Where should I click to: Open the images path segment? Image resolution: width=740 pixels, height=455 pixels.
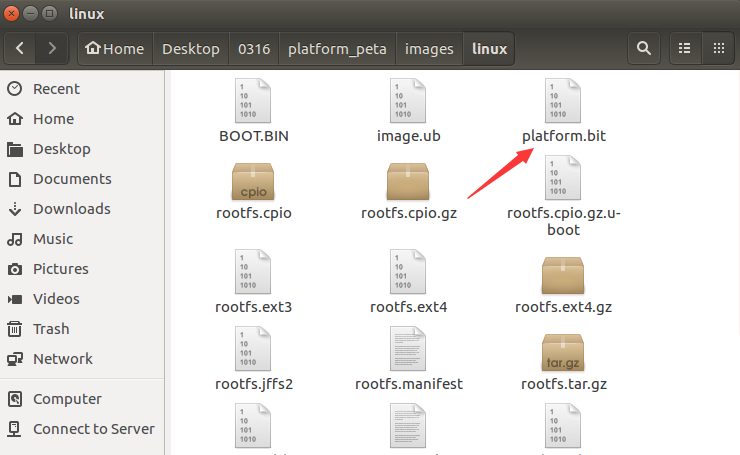[429, 48]
